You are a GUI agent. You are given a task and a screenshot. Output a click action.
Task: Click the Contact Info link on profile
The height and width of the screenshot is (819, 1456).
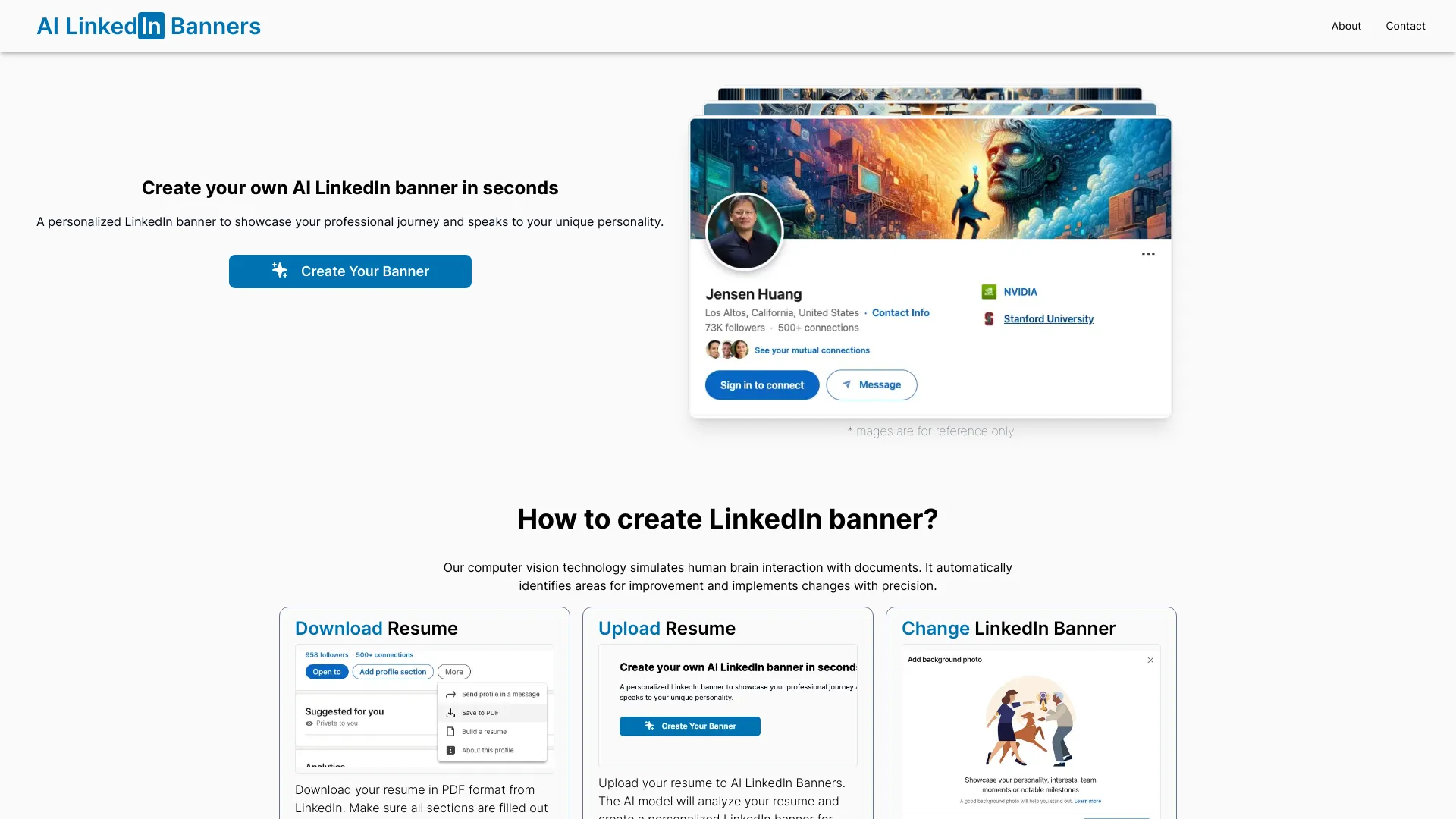[x=900, y=312]
